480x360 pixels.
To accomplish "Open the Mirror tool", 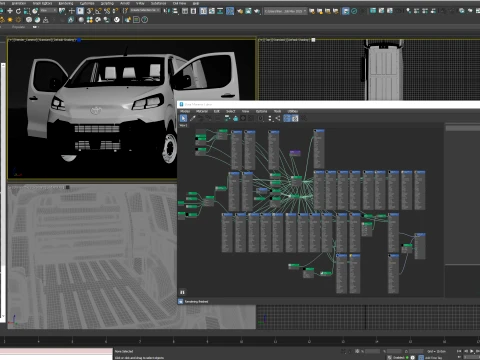I will [166, 11].
